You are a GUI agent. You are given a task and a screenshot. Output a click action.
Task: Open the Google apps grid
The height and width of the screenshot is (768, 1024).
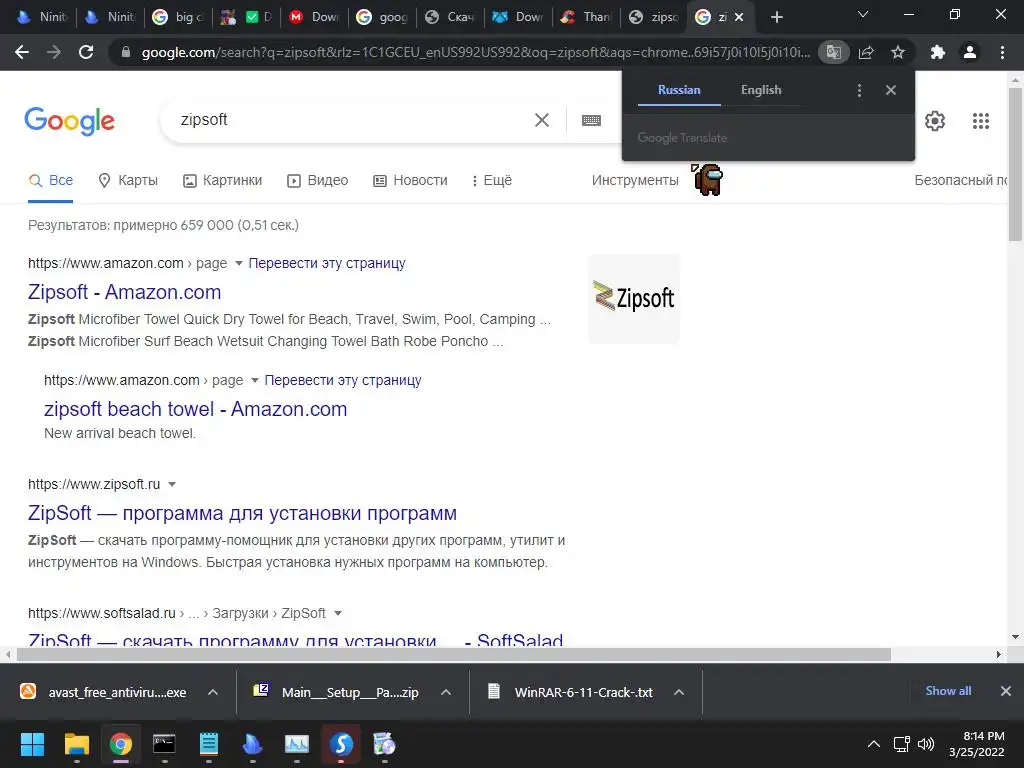(x=980, y=121)
